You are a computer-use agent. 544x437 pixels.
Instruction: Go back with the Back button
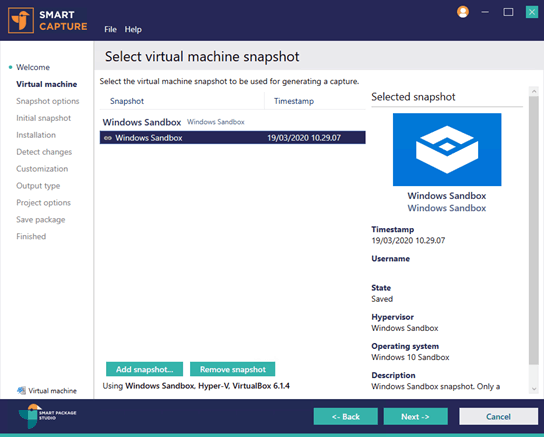[x=346, y=417]
